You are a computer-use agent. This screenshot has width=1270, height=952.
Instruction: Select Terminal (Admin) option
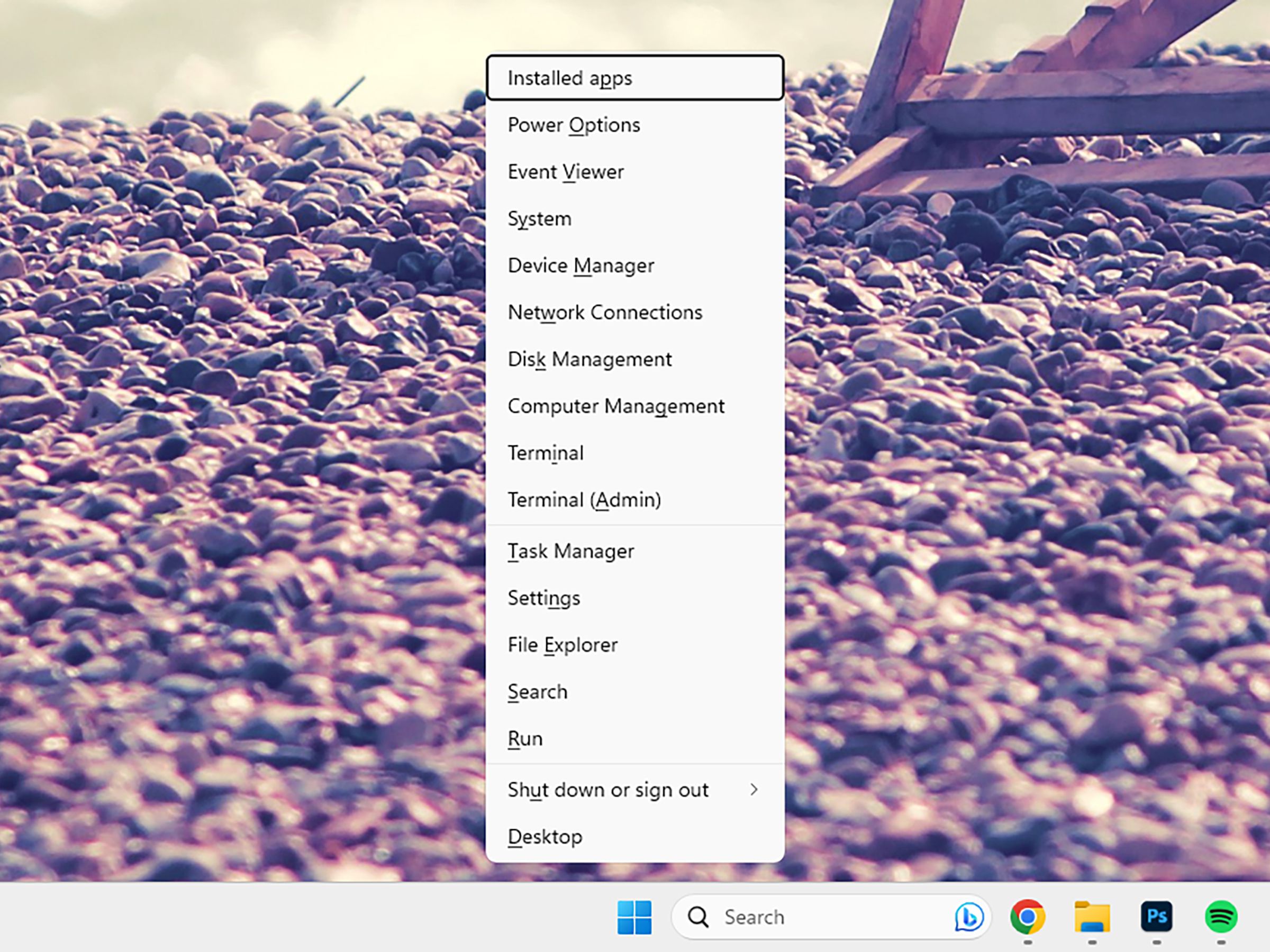pyautogui.click(x=585, y=499)
